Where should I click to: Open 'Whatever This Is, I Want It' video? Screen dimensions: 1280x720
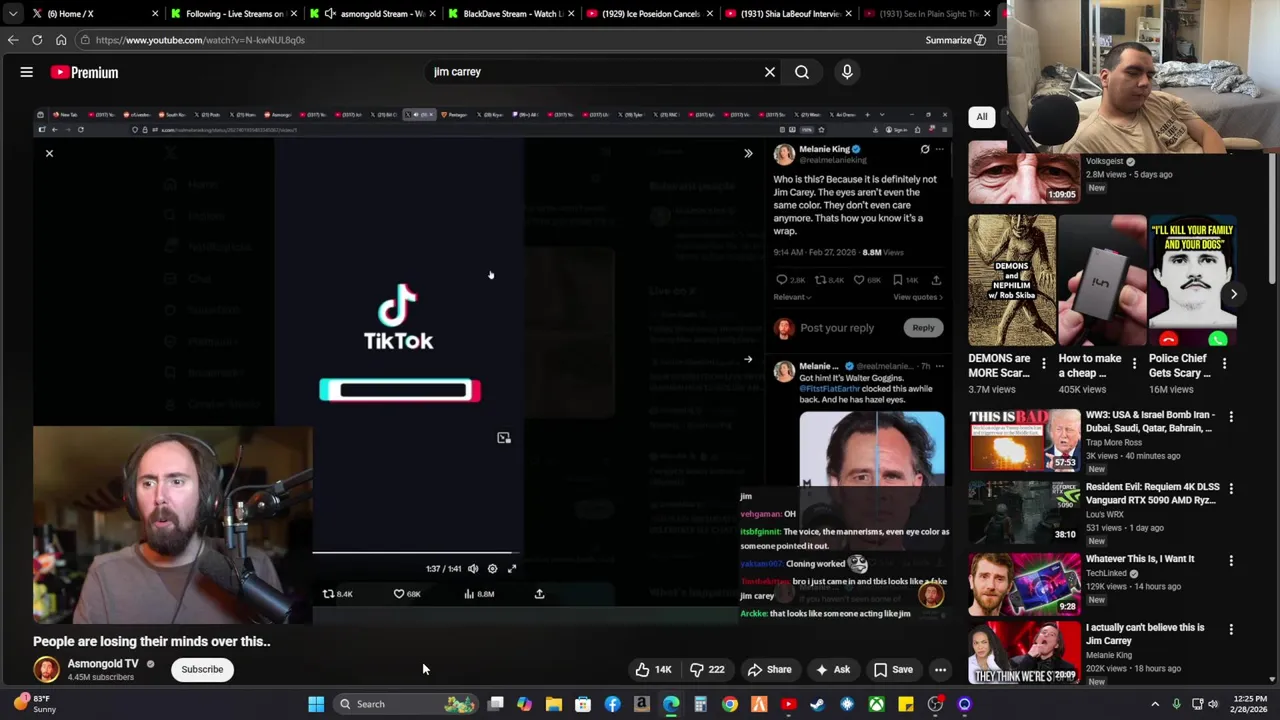1140,559
